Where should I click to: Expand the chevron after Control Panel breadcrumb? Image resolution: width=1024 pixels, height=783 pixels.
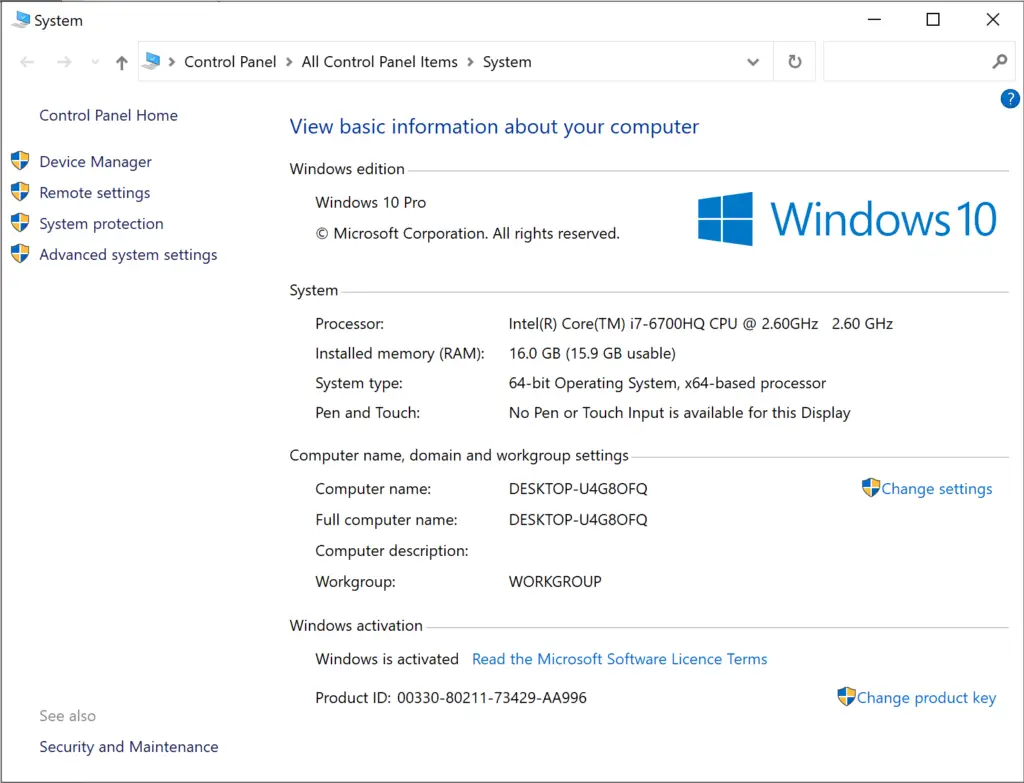pyautogui.click(x=289, y=62)
